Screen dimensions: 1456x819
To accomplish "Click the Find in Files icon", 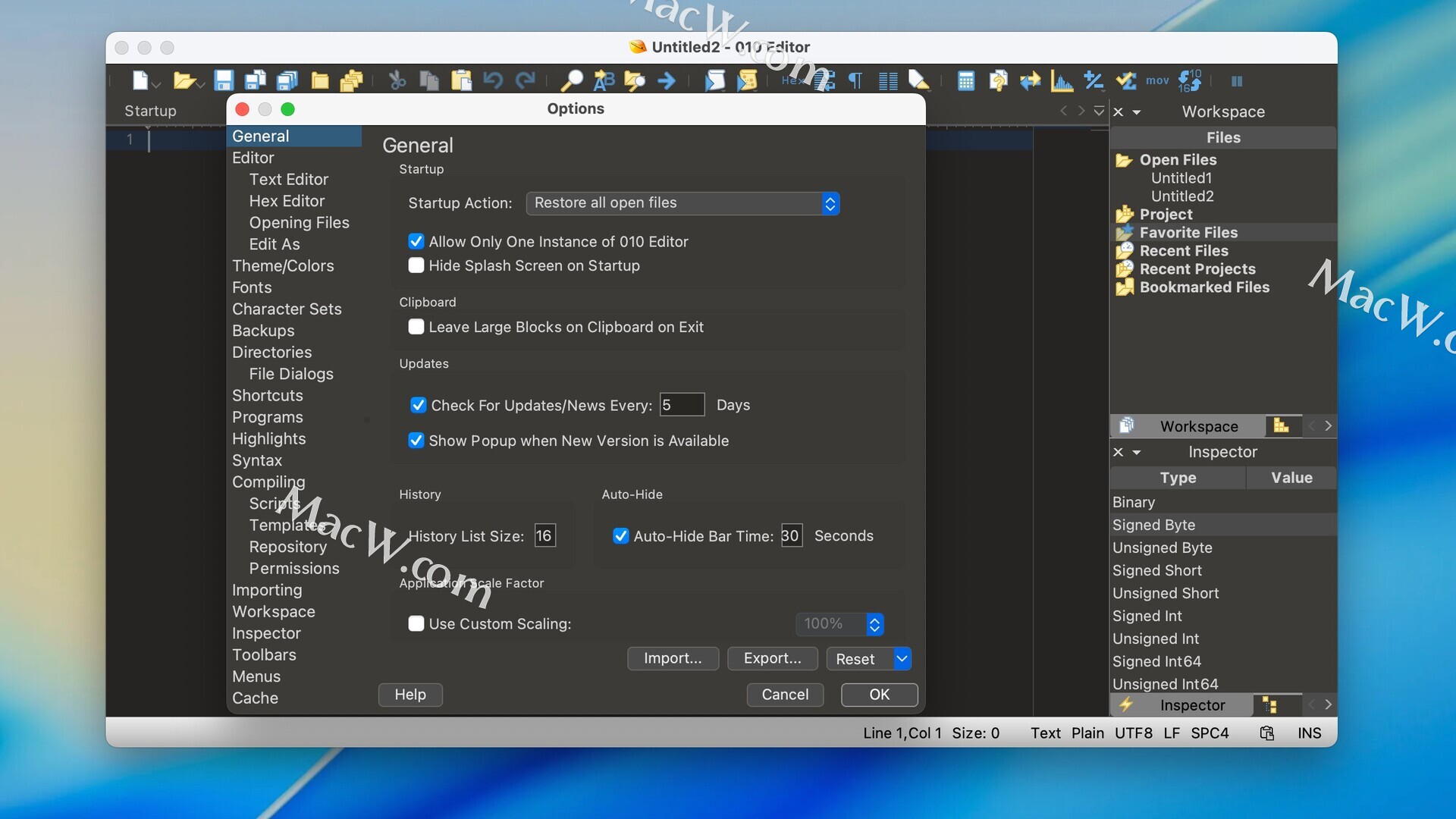I will coord(634,80).
